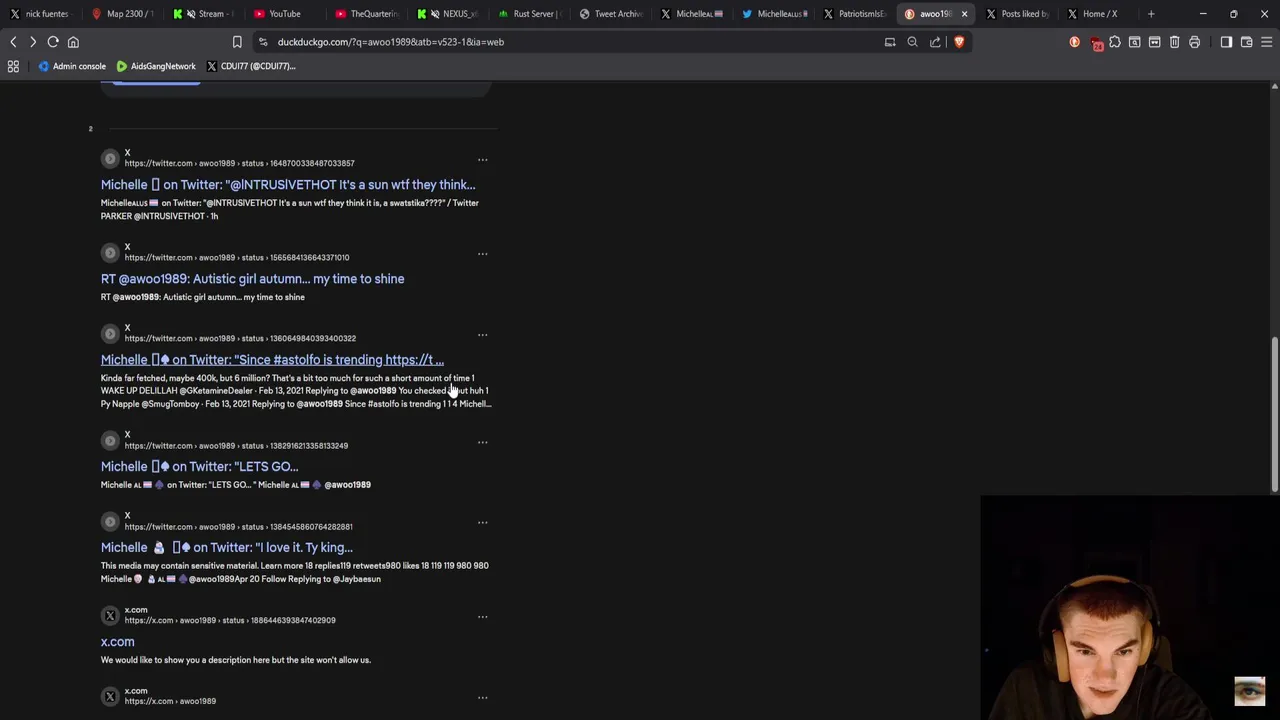Open a new browser tab

point(1151,14)
